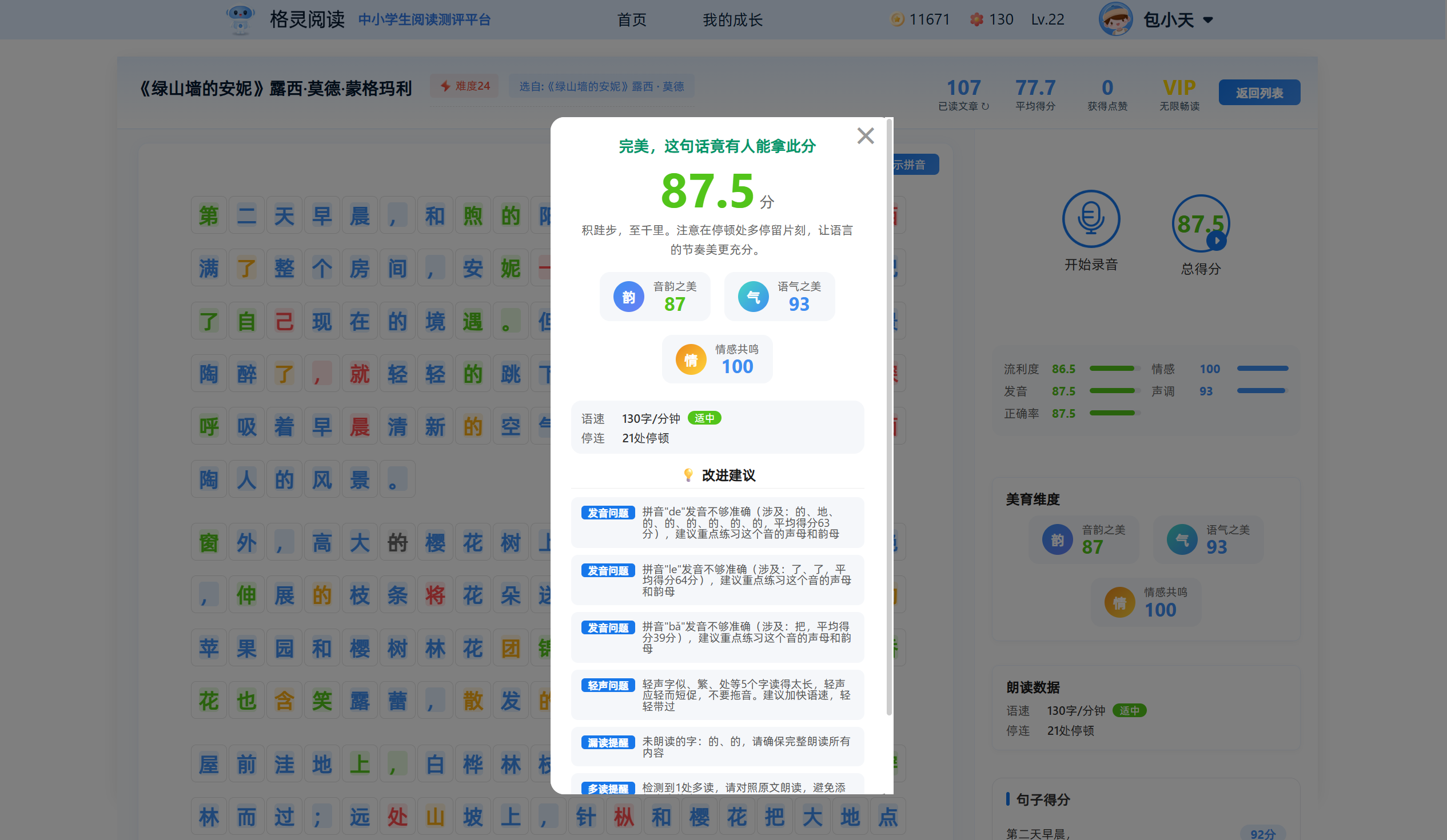Click the red character 就 in the passage

click(x=360, y=374)
